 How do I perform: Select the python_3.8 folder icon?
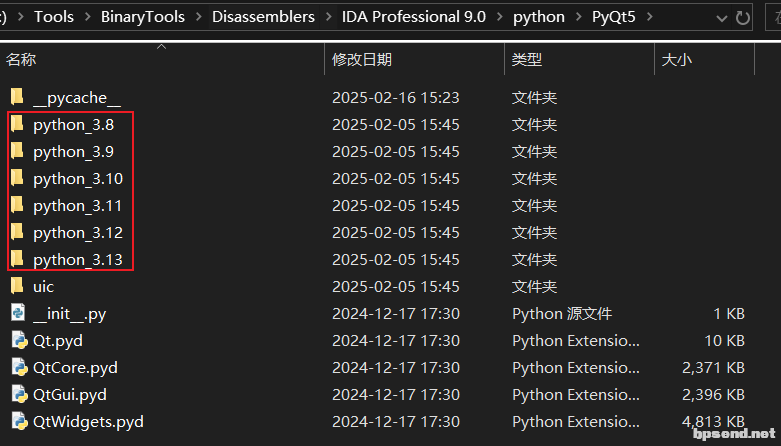click(17, 123)
